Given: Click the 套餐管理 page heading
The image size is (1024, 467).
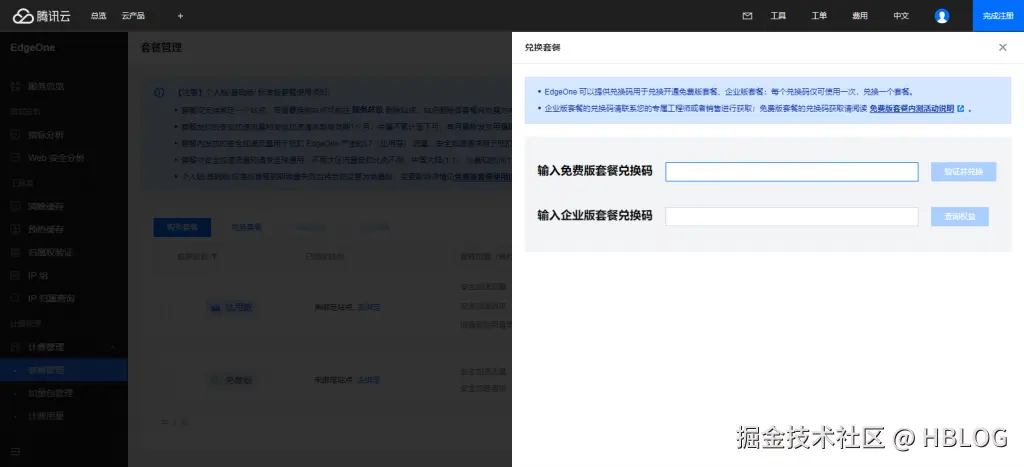Looking at the screenshot, I should [161, 47].
